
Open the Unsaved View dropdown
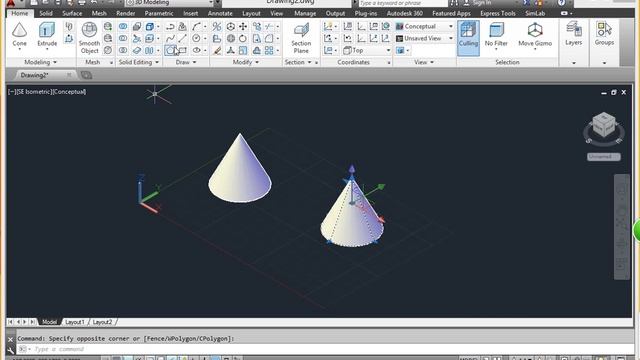coord(424,38)
